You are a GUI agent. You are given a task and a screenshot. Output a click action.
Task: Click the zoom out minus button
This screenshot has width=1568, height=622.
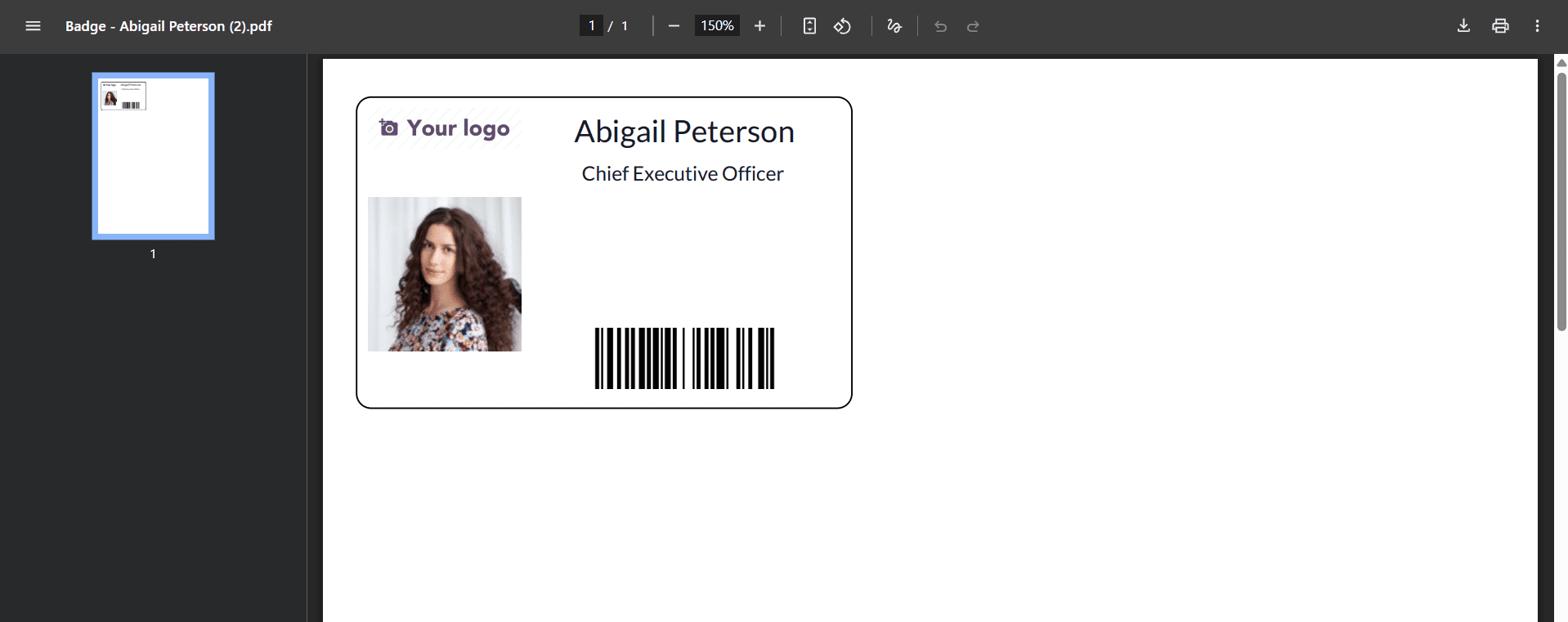tap(674, 26)
